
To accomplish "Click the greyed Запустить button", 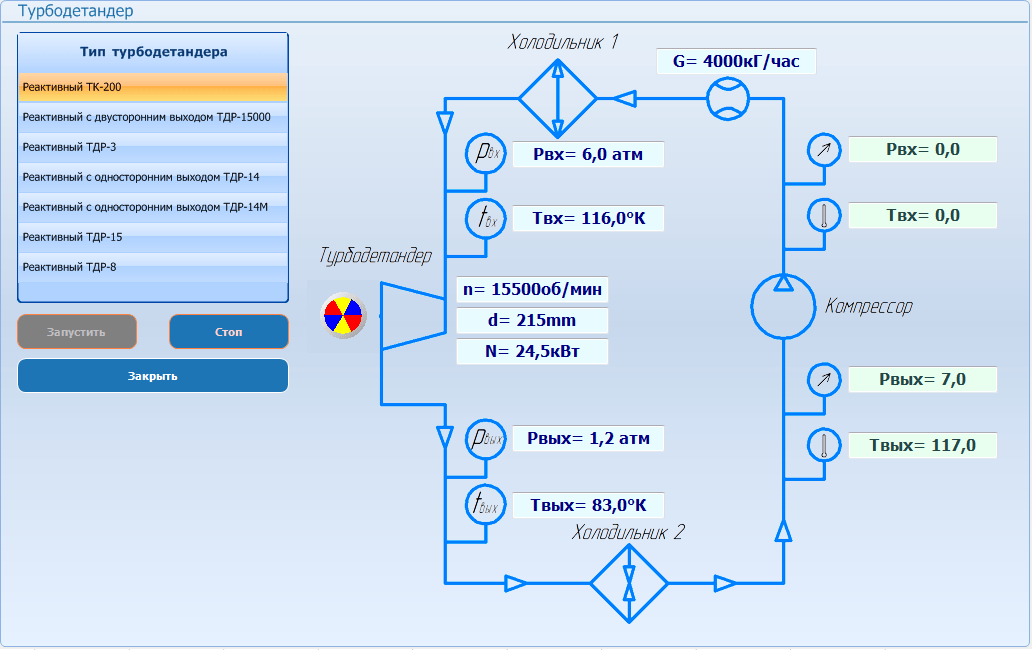I will point(77,332).
